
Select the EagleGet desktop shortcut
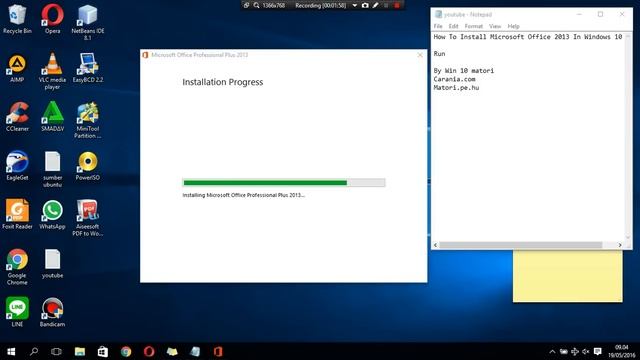17,166
